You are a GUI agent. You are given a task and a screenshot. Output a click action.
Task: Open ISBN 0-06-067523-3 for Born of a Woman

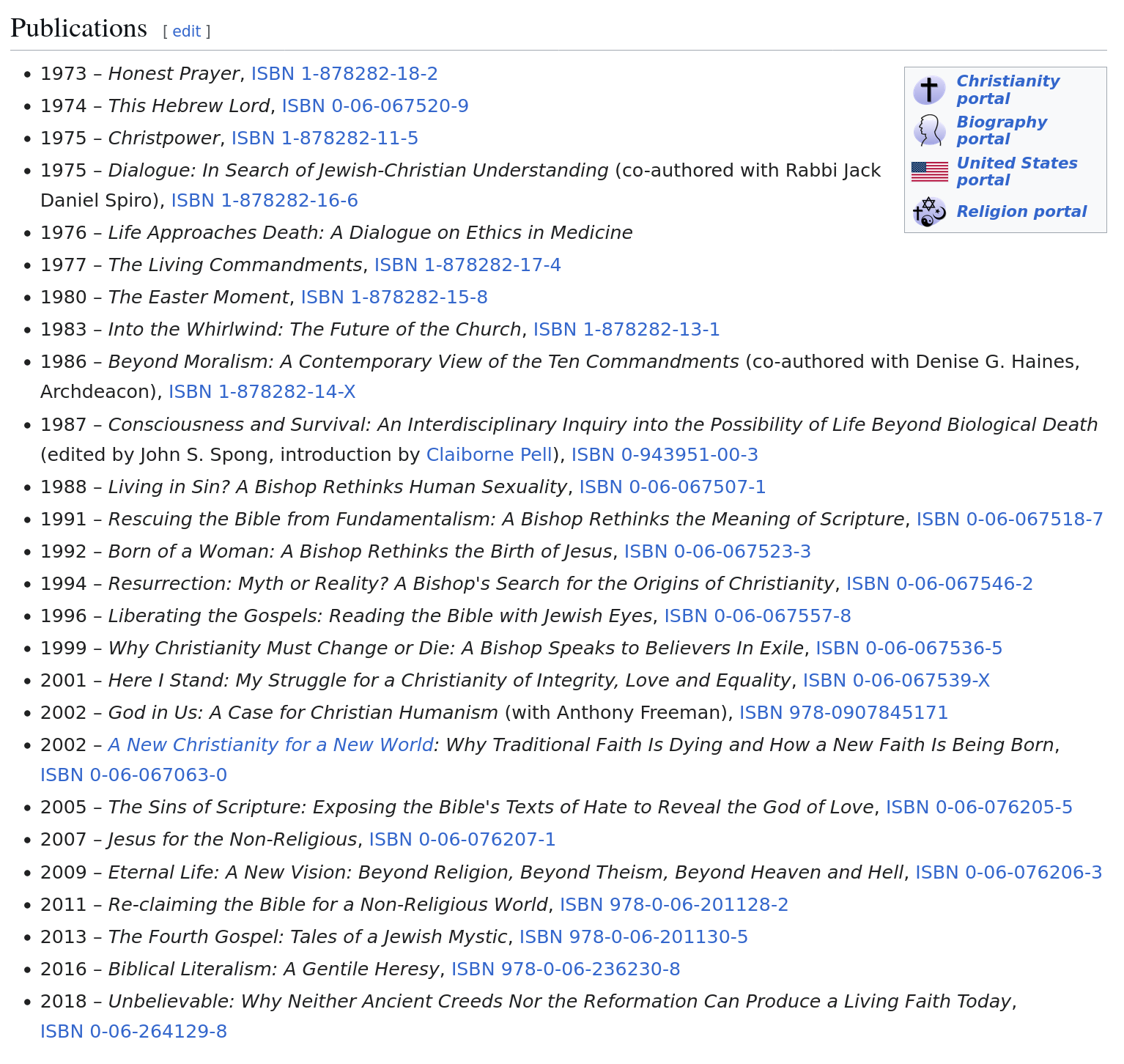pos(717,552)
